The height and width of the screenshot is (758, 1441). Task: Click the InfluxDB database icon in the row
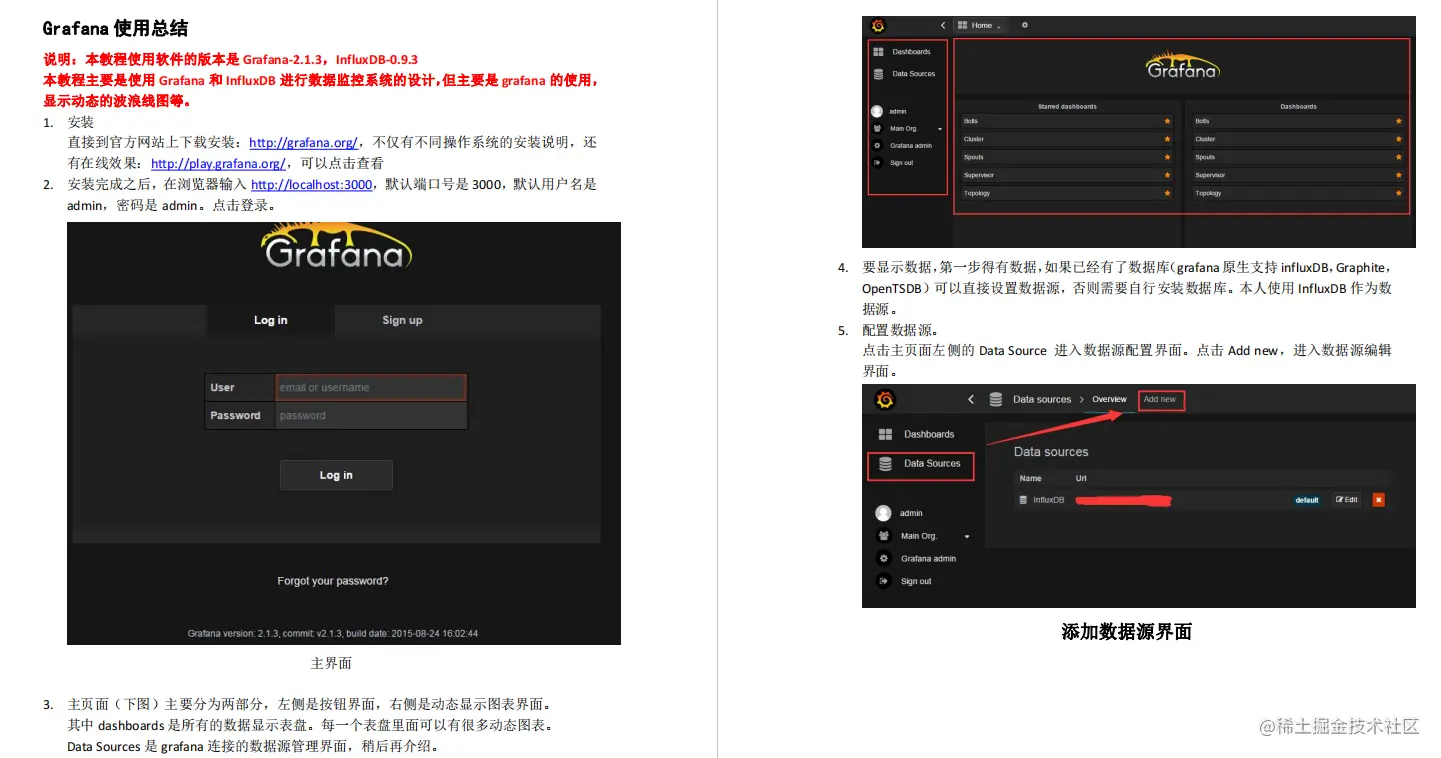tap(1023, 500)
